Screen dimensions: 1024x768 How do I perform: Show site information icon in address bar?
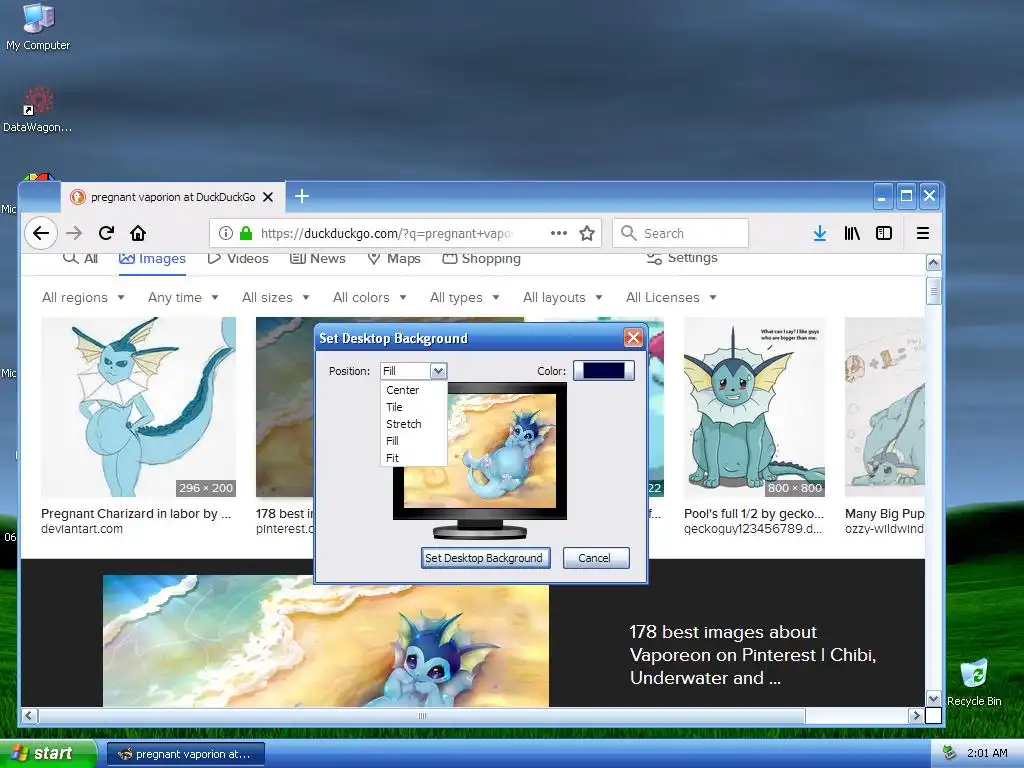tap(225, 233)
